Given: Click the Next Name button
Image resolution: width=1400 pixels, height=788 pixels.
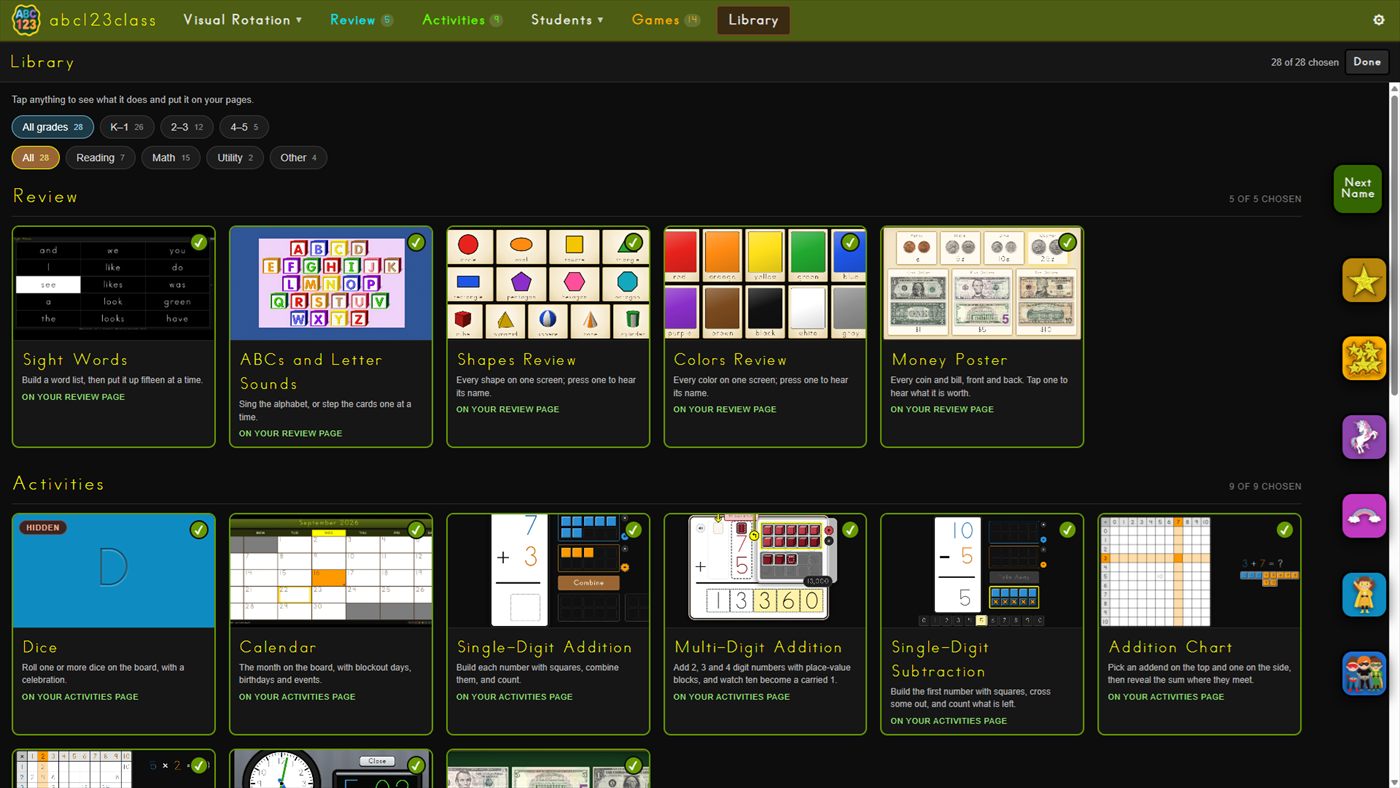Looking at the screenshot, I should pos(1358,188).
